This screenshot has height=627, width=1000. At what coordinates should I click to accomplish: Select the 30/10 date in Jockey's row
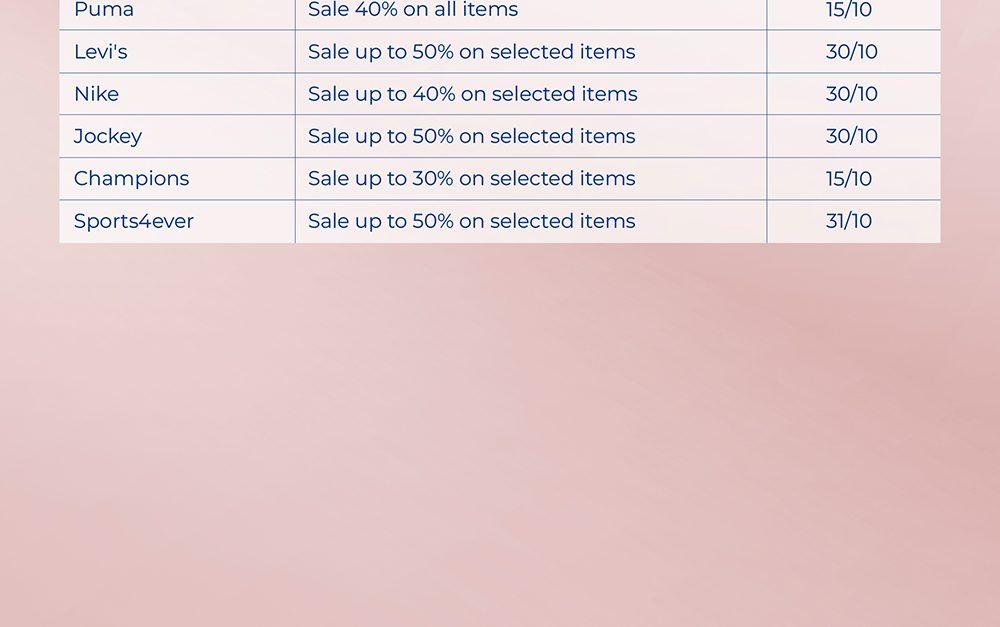(852, 136)
